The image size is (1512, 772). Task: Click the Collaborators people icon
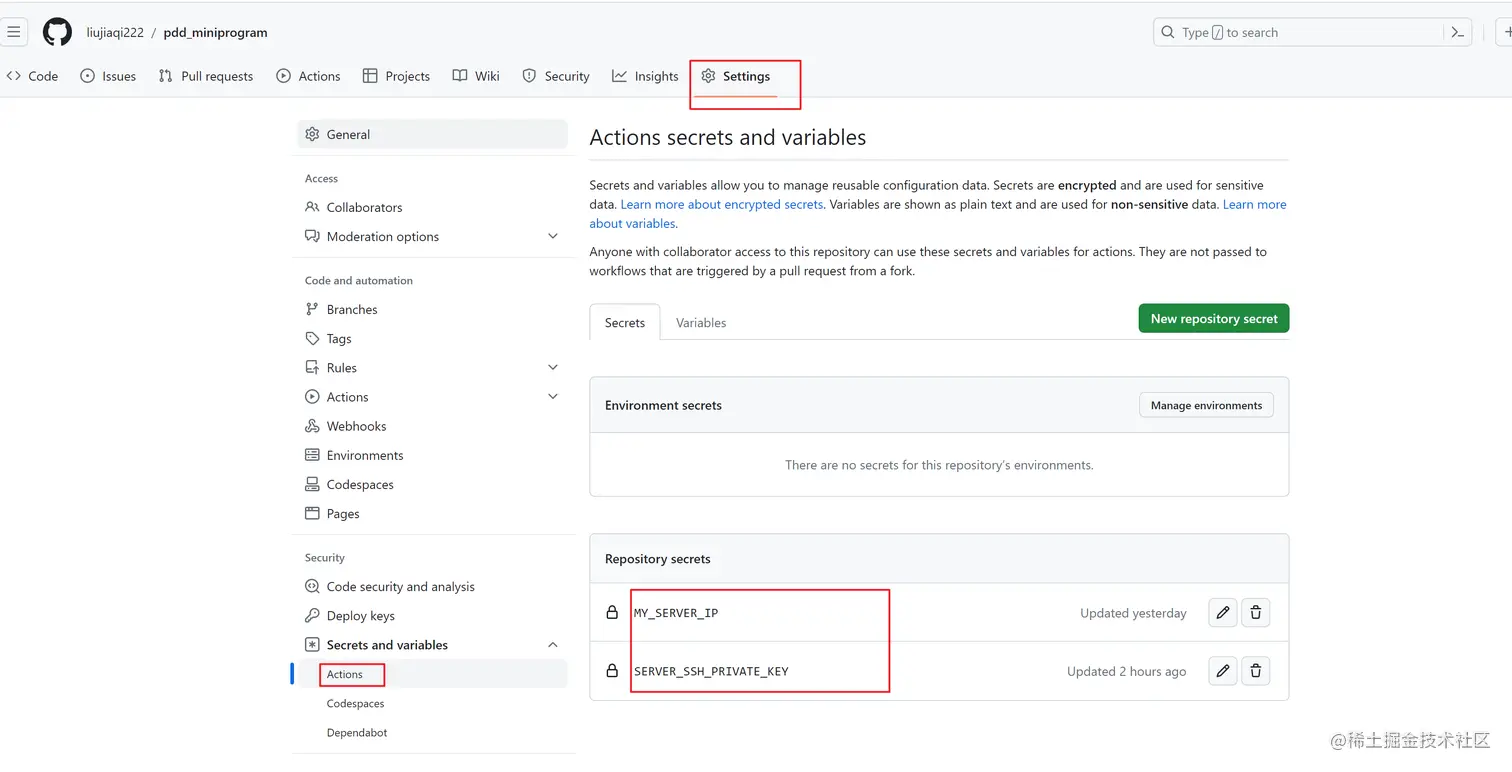[x=312, y=207]
